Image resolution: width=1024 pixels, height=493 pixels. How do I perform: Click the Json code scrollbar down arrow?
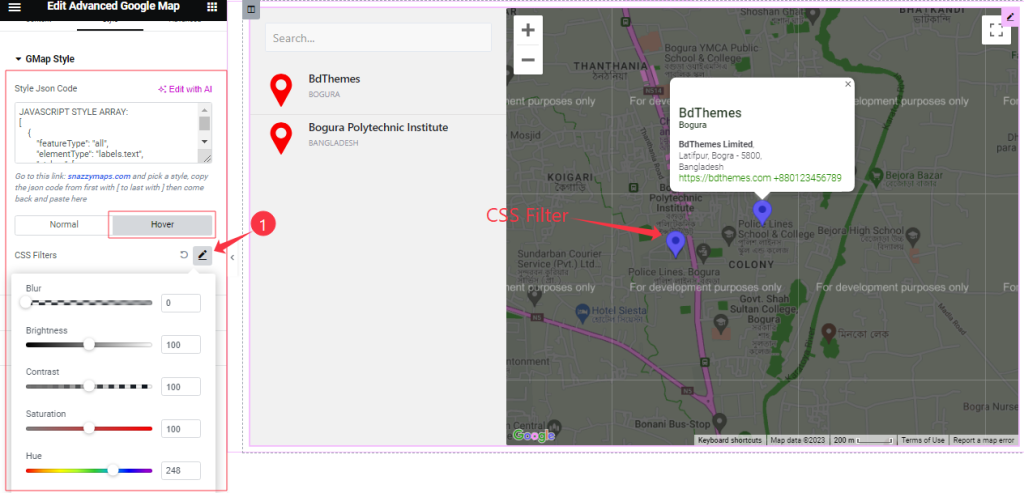(x=204, y=142)
